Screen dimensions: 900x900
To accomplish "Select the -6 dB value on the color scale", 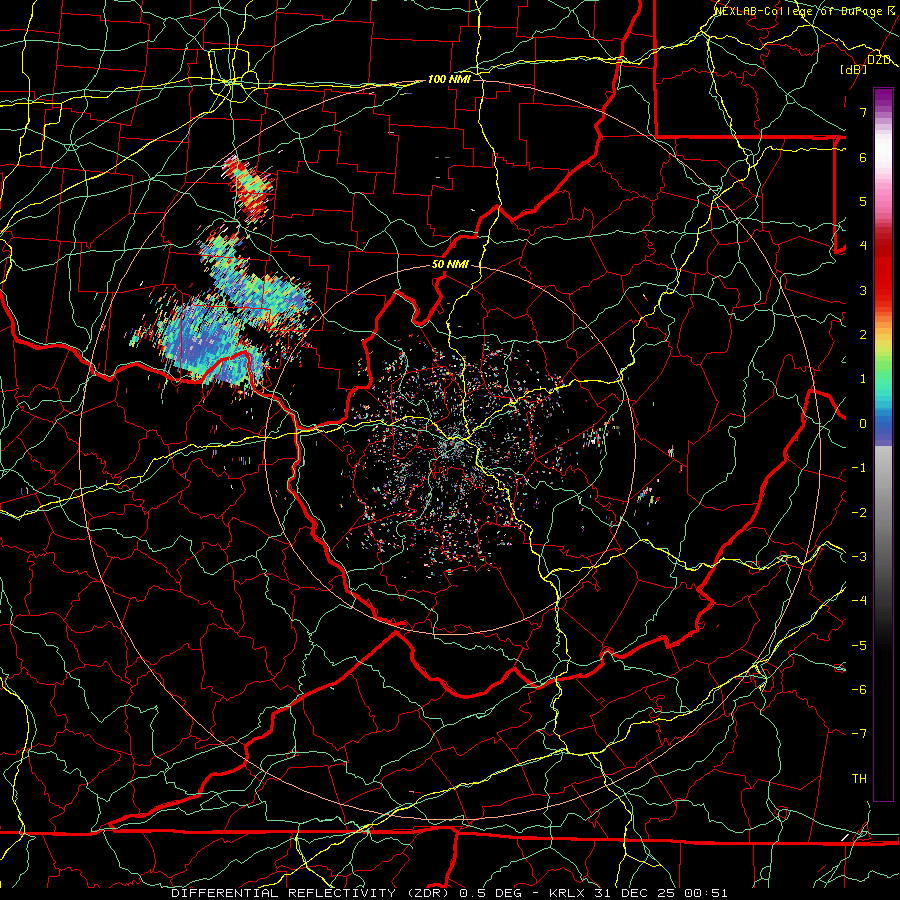I will (x=859, y=690).
